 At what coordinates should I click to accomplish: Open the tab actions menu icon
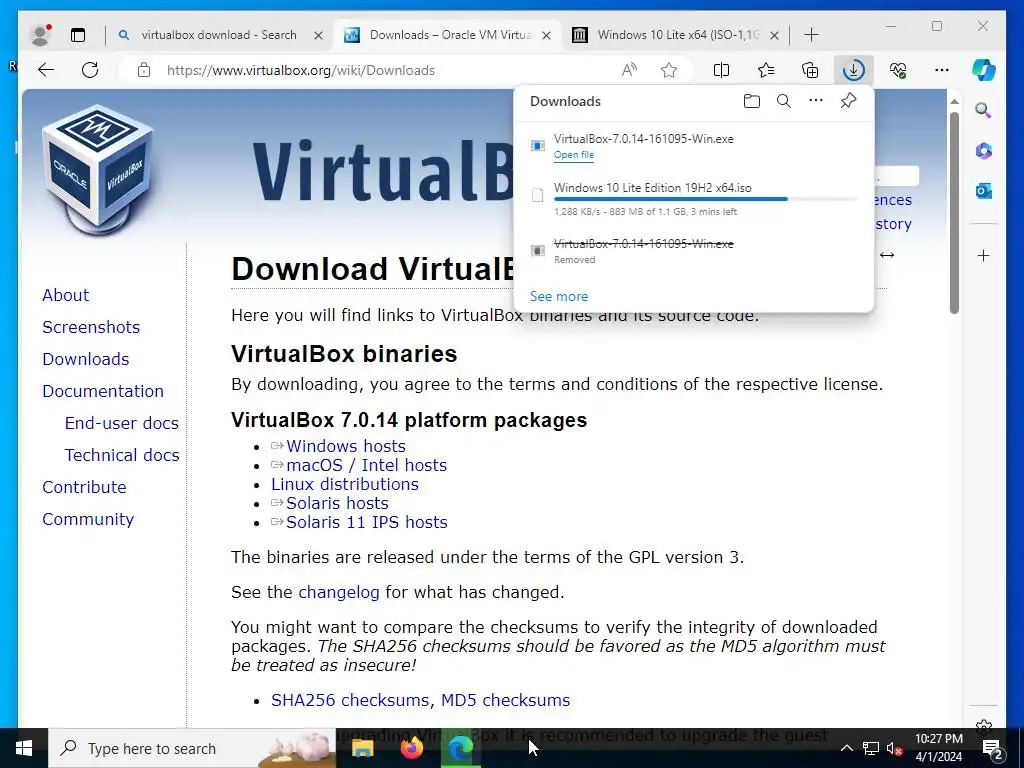[78, 35]
